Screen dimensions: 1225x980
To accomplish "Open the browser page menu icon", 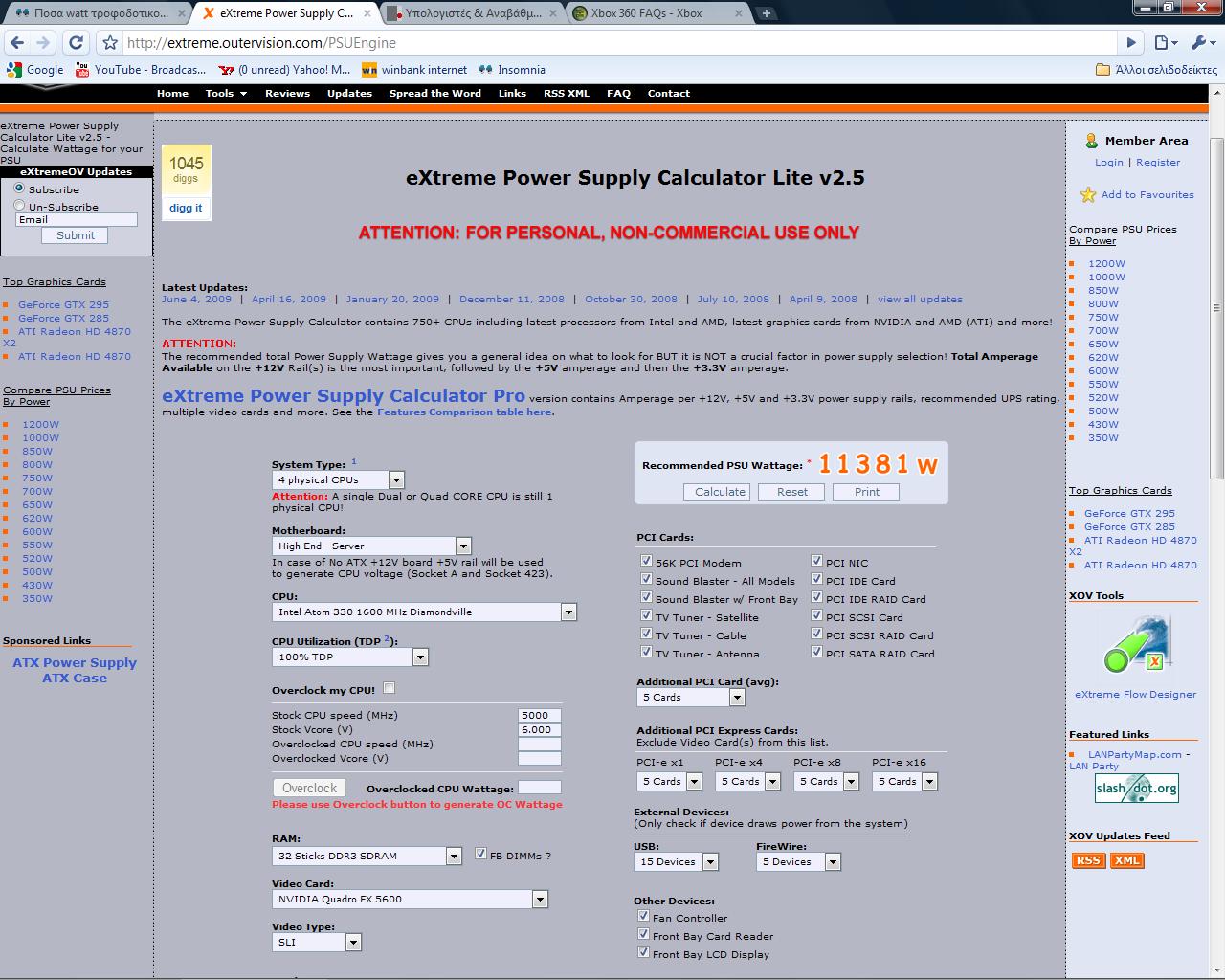I will click(x=1164, y=42).
